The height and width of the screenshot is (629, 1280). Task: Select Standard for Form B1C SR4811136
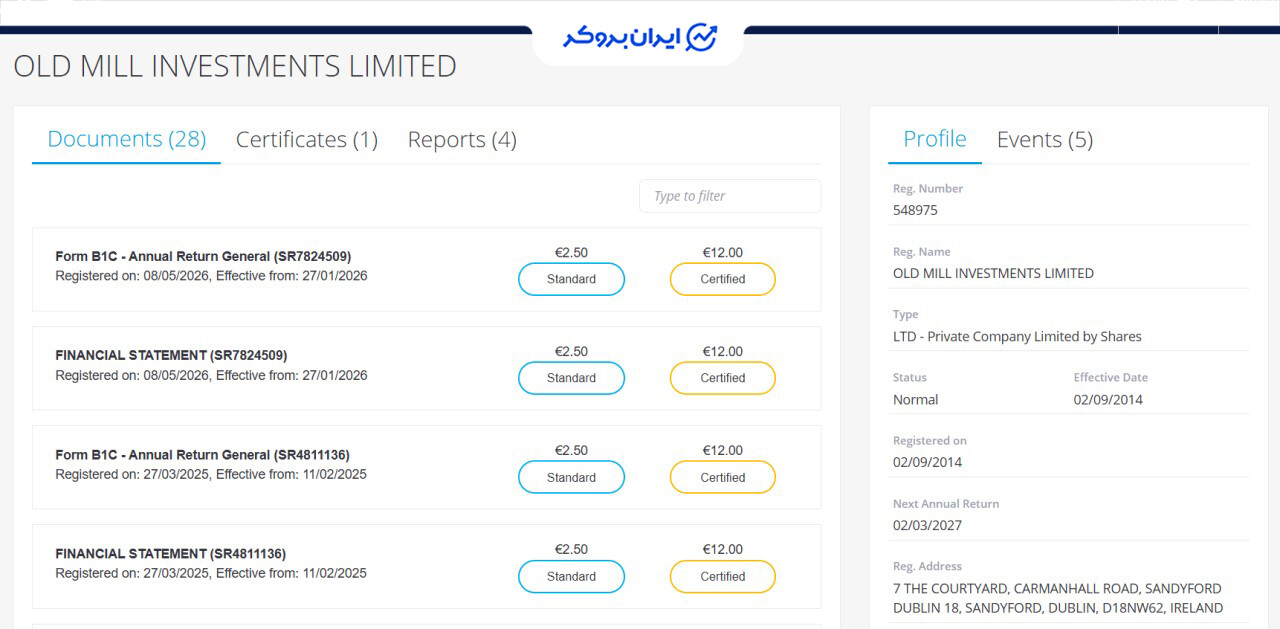(x=571, y=477)
